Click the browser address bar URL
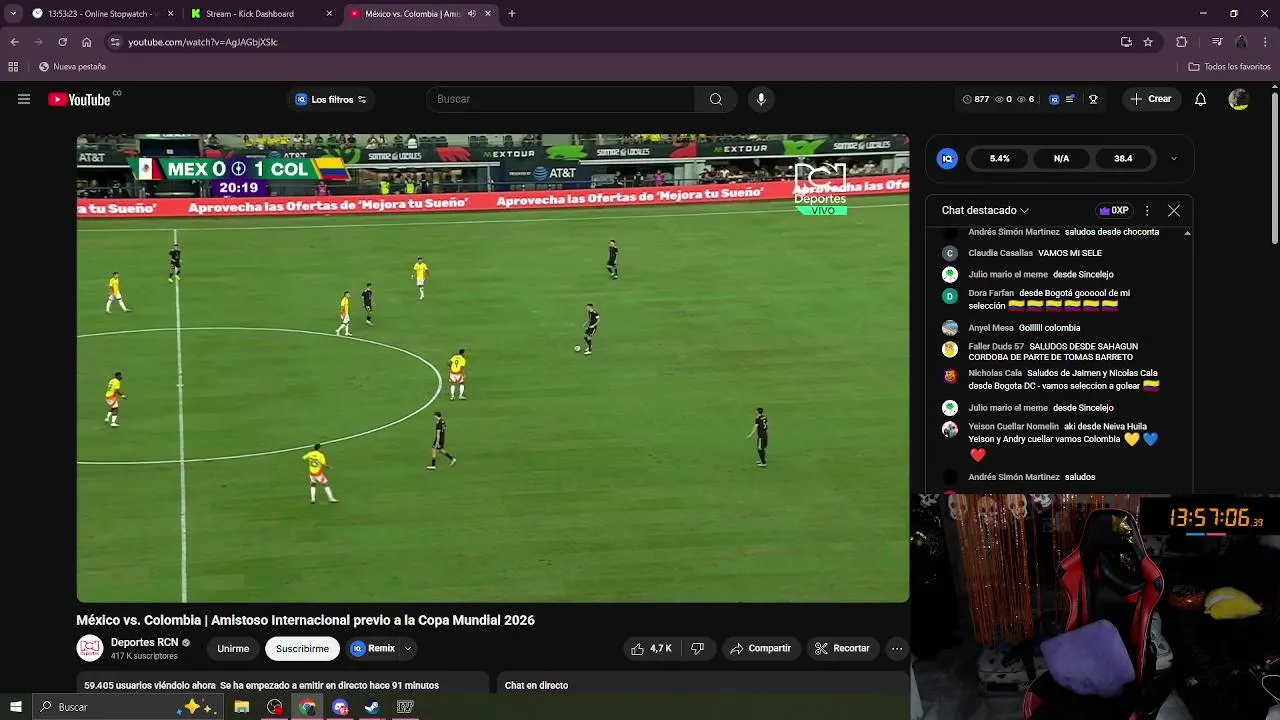Image resolution: width=1280 pixels, height=720 pixels. 203,42
